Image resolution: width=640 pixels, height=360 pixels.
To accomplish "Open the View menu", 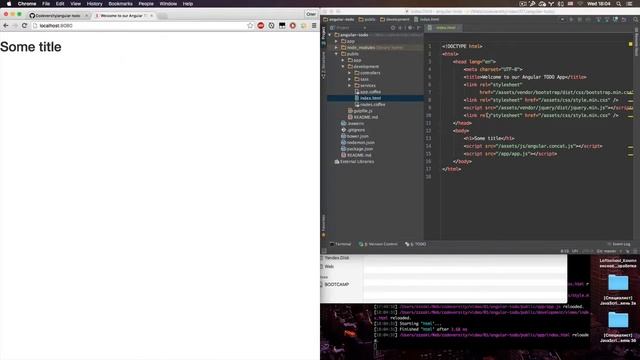I will 76,4.
